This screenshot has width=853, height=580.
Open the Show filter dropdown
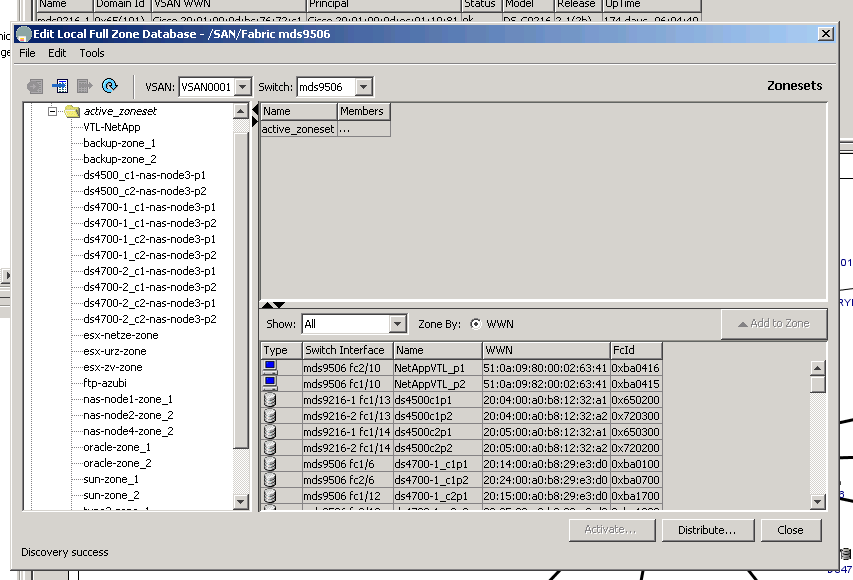398,324
